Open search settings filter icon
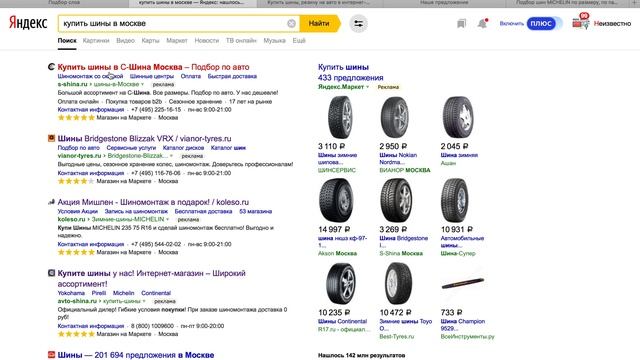Screen dimensions: 640x360 point(358,24)
